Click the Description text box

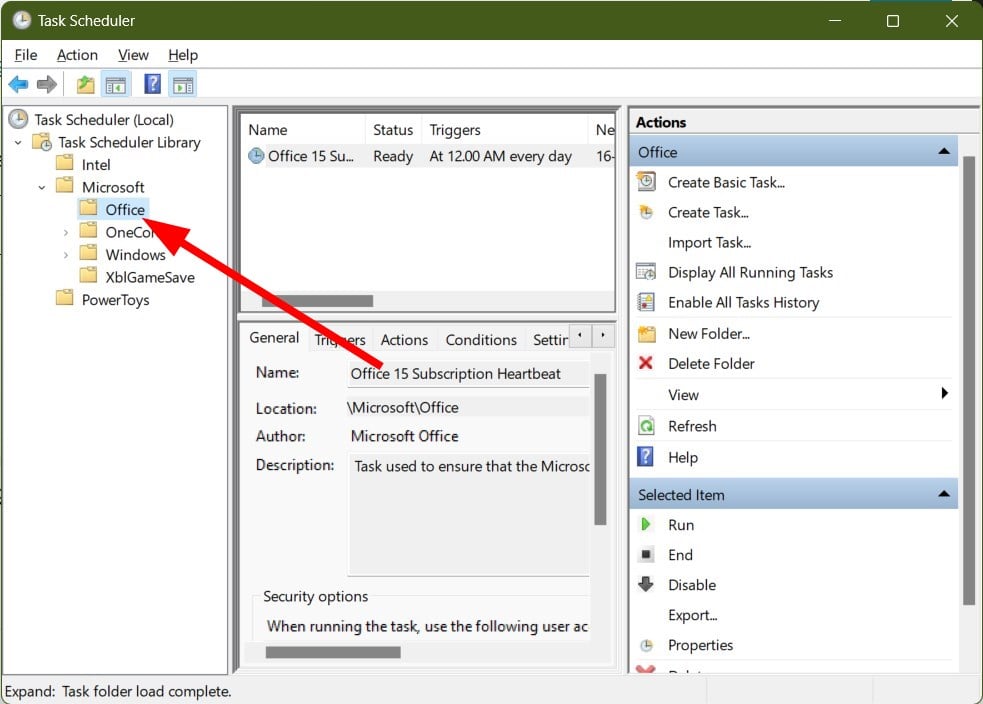tap(468, 514)
